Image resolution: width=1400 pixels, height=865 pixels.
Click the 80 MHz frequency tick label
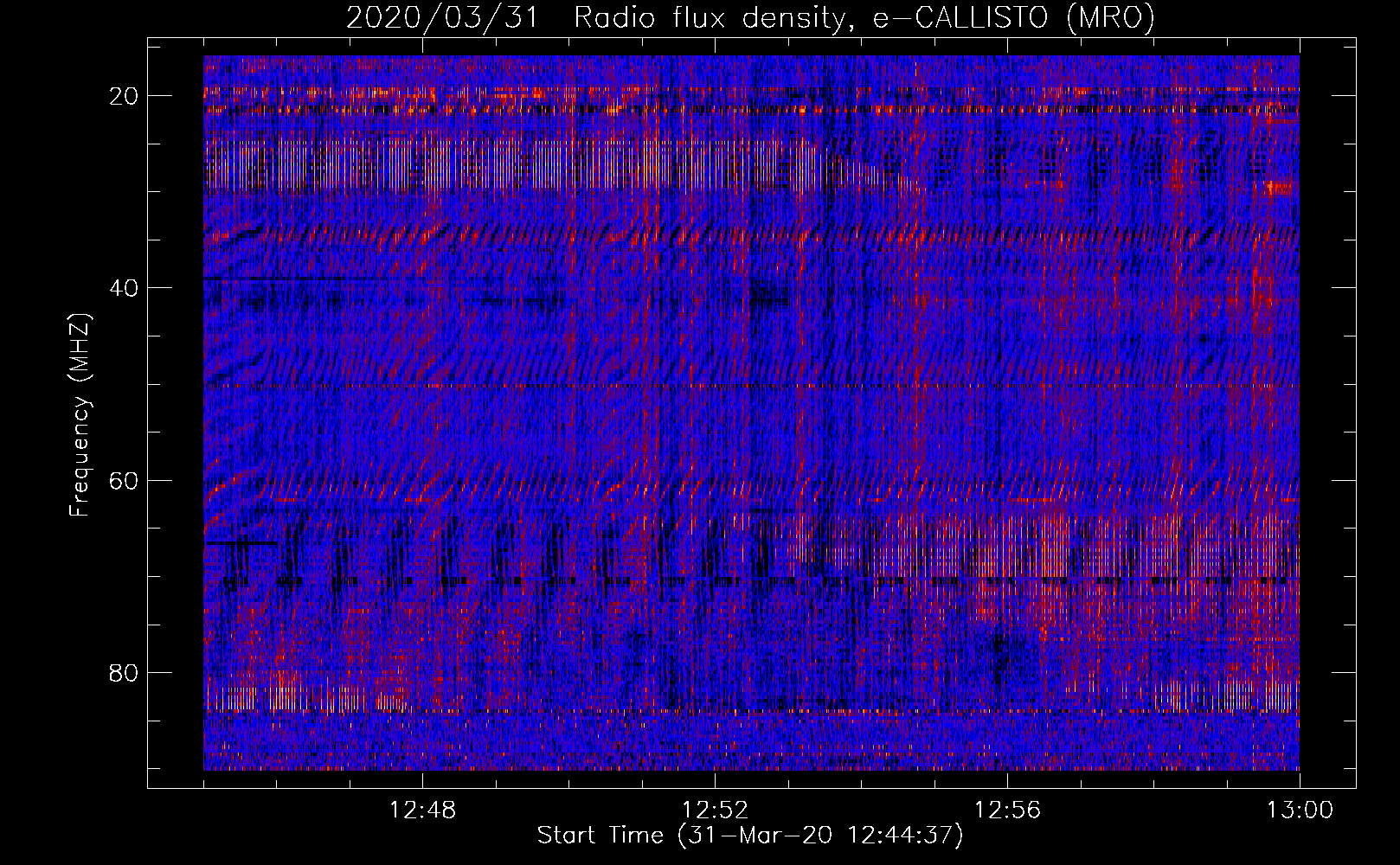click(125, 672)
